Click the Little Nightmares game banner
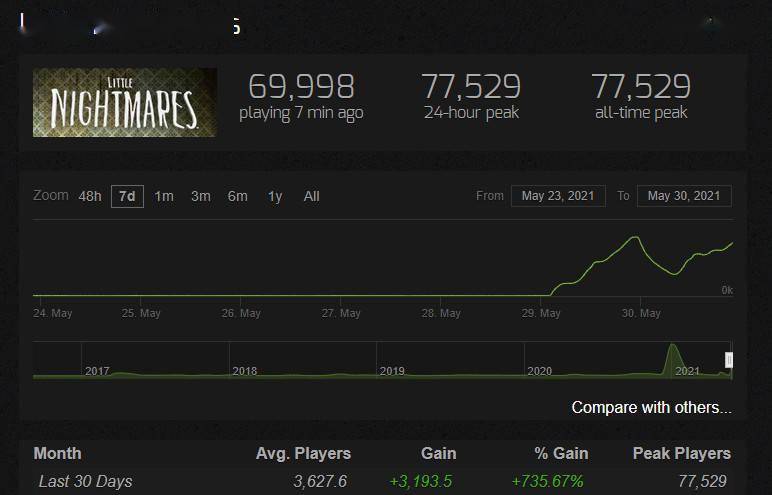Image resolution: width=772 pixels, height=495 pixels. point(125,102)
